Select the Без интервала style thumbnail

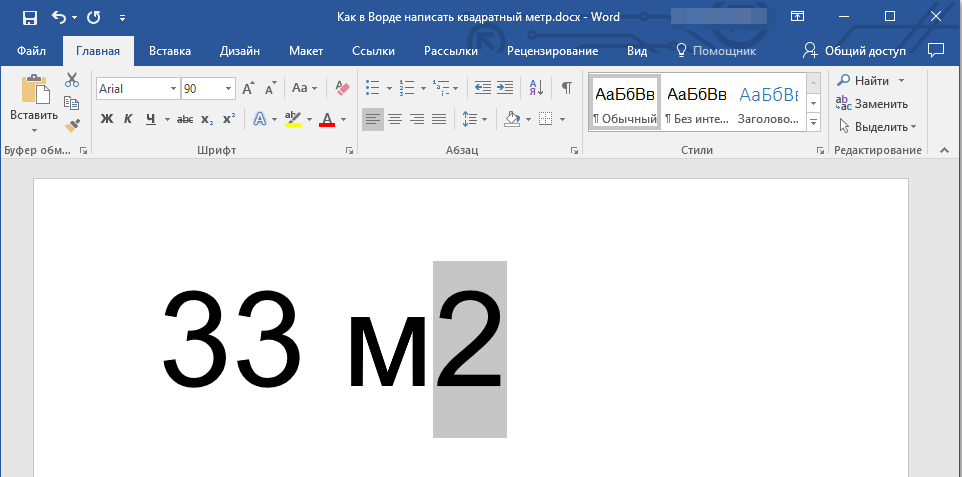(696, 102)
